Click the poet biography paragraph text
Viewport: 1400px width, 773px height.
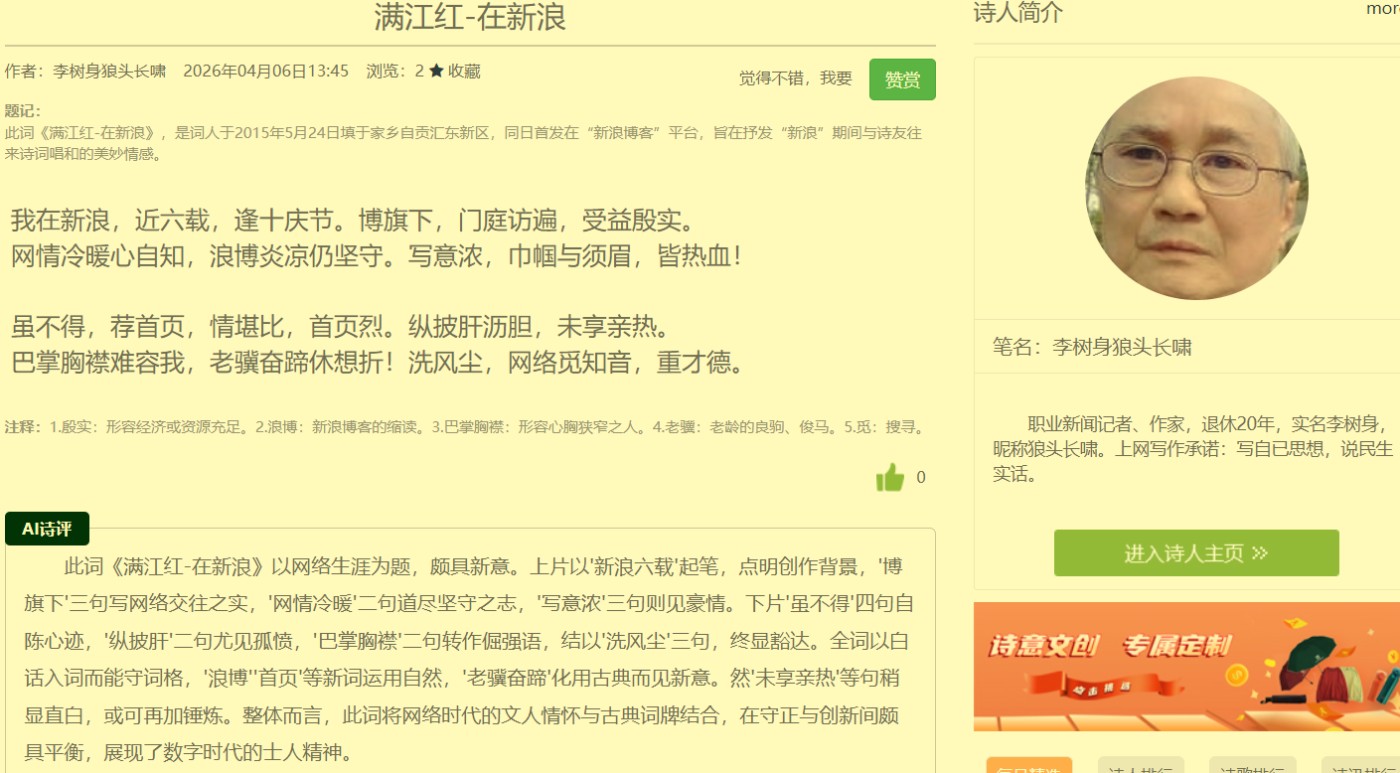coord(1192,448)
